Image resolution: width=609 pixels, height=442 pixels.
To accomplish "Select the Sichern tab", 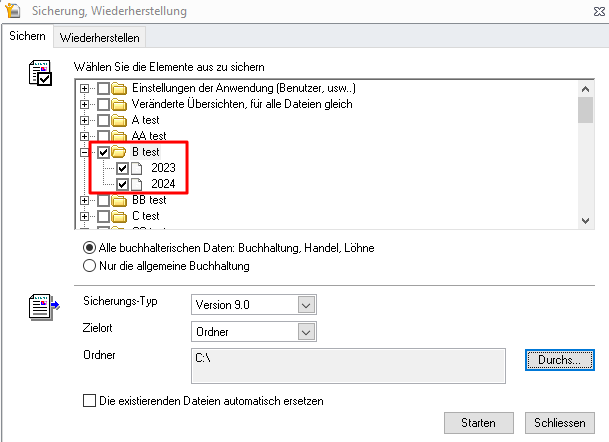I will [27, 37].
